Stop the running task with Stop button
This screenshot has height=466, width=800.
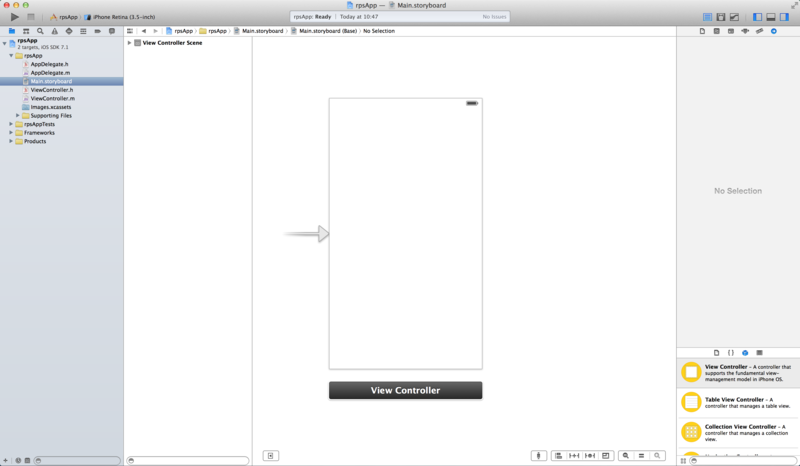pos(31,17)
